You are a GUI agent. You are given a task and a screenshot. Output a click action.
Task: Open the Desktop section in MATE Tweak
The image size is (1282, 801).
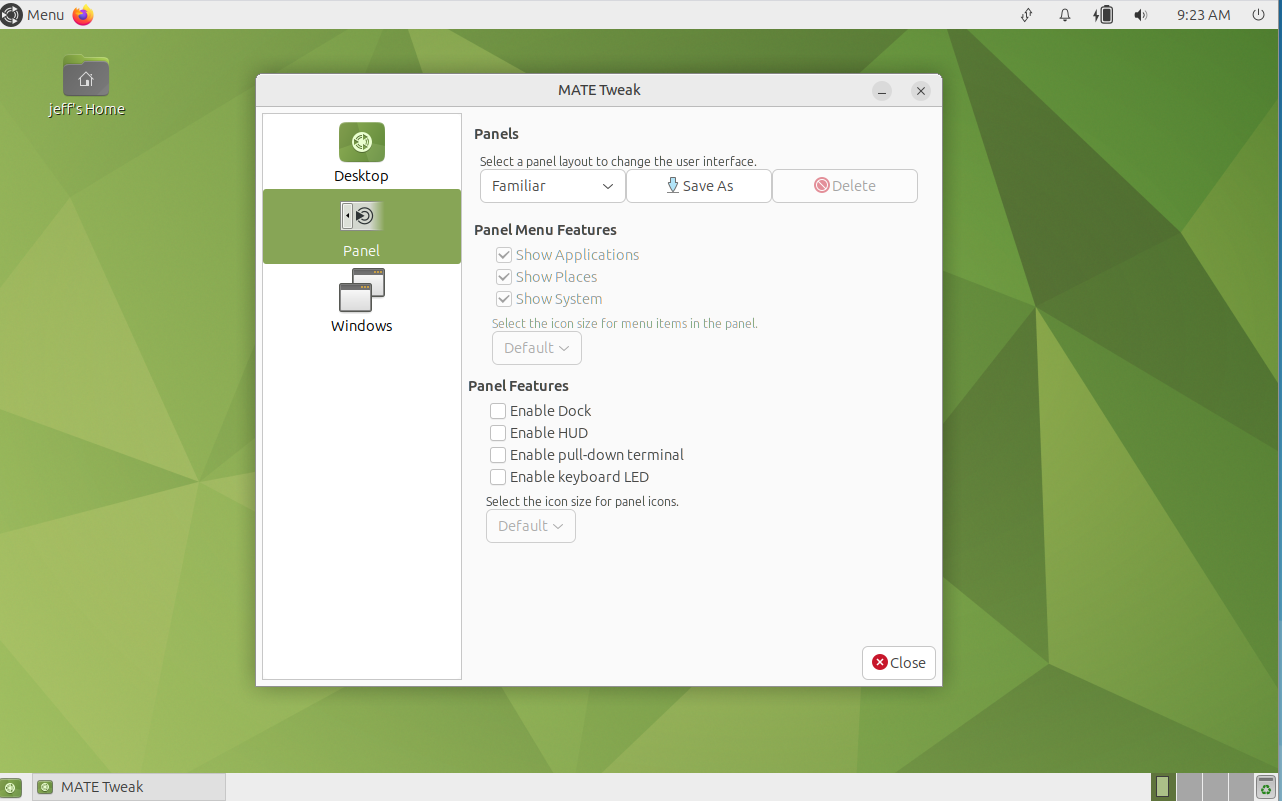[361, 152]
